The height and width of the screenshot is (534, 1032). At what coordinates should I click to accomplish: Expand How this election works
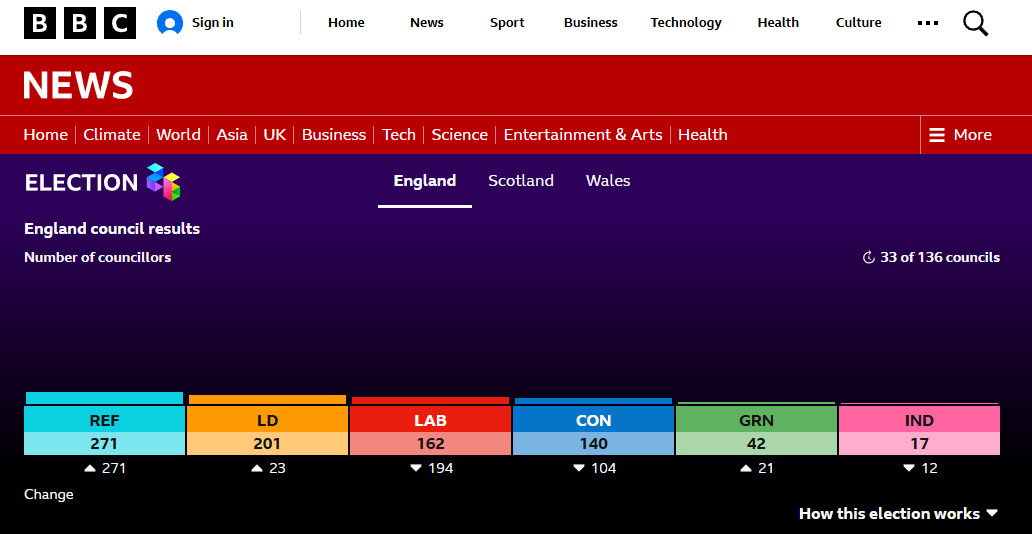click(898, 514)
